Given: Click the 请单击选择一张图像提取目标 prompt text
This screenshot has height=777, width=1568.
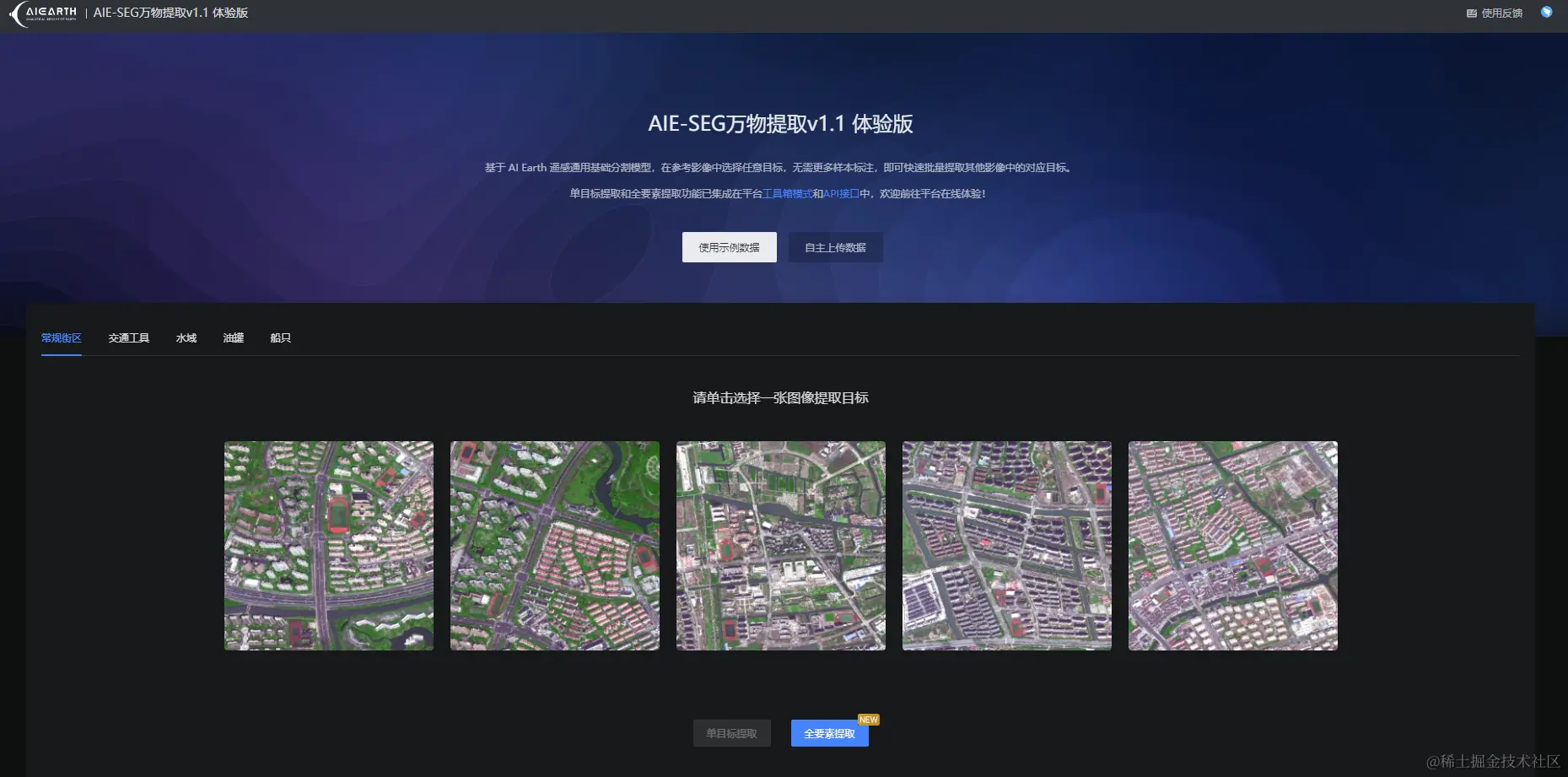Looking at the screenshot, I should (x=780, y=397).
